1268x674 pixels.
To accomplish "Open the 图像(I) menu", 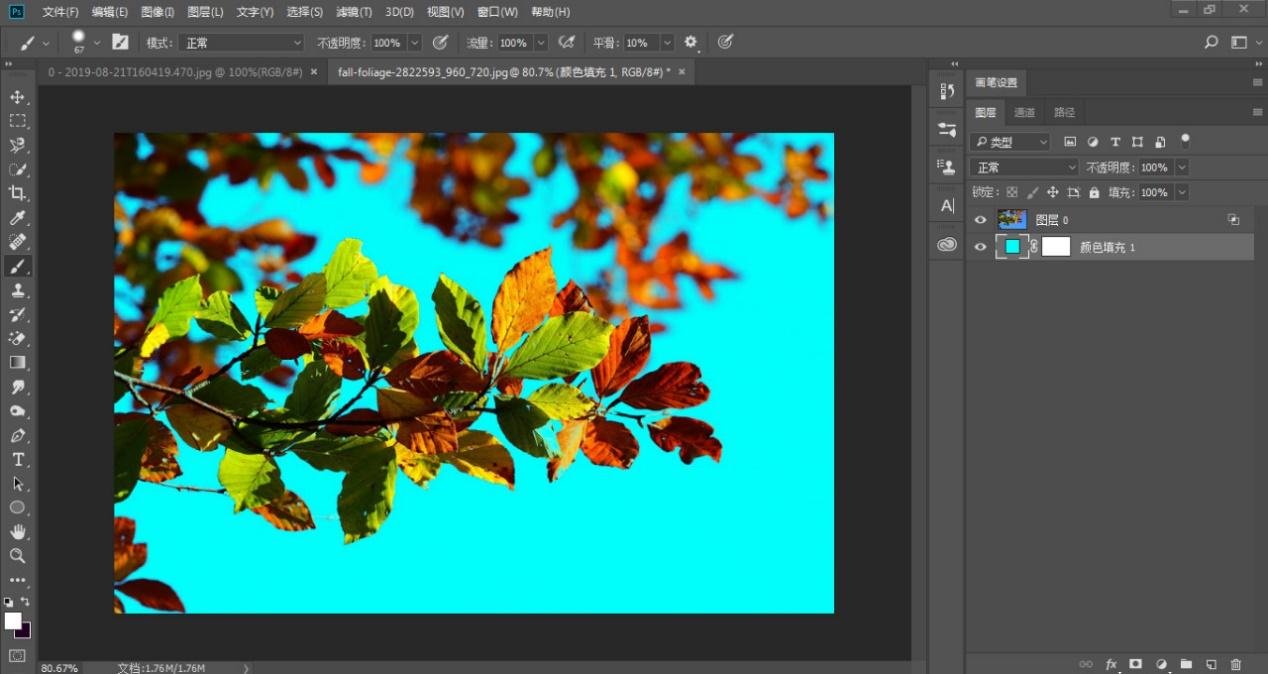I will pos(157,12).
